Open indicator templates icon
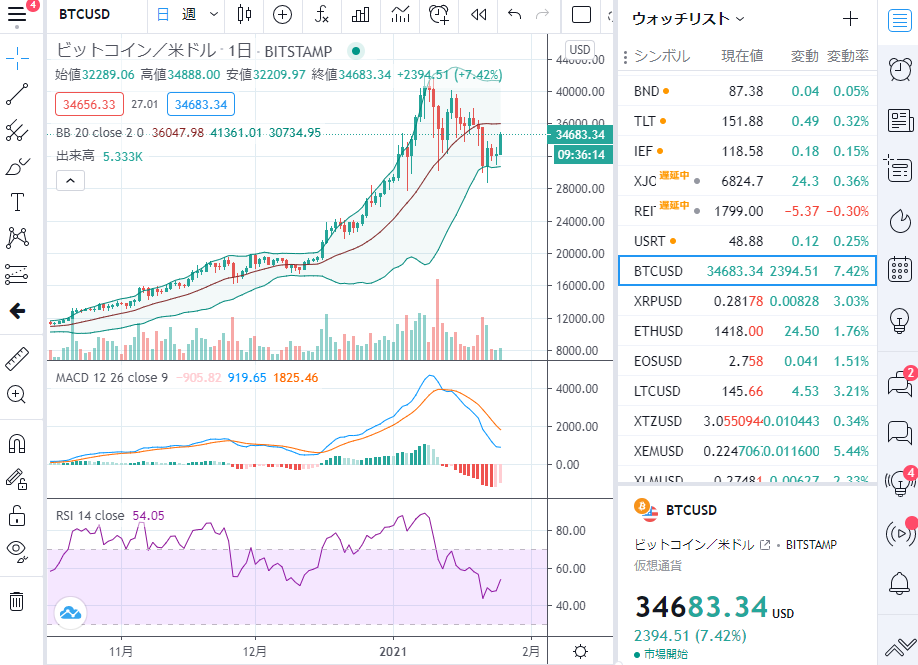Screen dimensions: 918x665 400,15
